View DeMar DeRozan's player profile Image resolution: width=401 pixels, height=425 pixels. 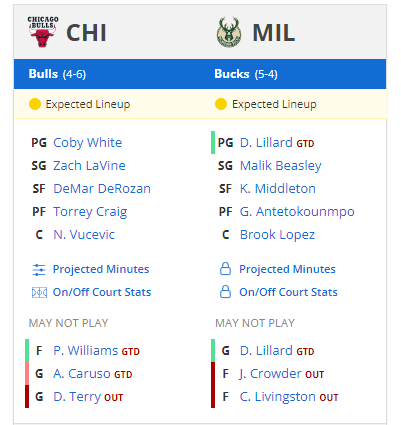tap(102, 188)
